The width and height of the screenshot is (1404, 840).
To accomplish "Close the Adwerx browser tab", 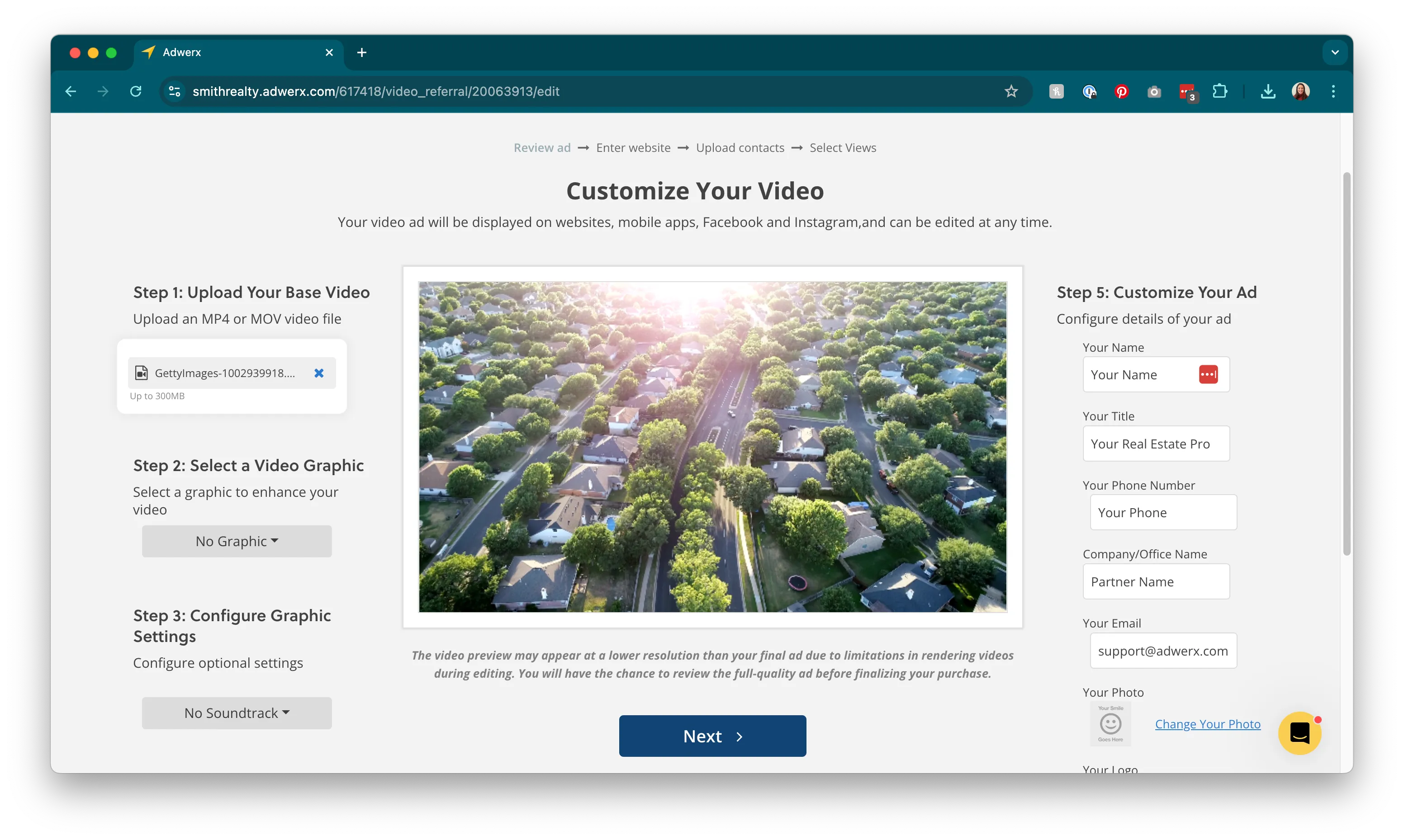I will tap(329, 52).
